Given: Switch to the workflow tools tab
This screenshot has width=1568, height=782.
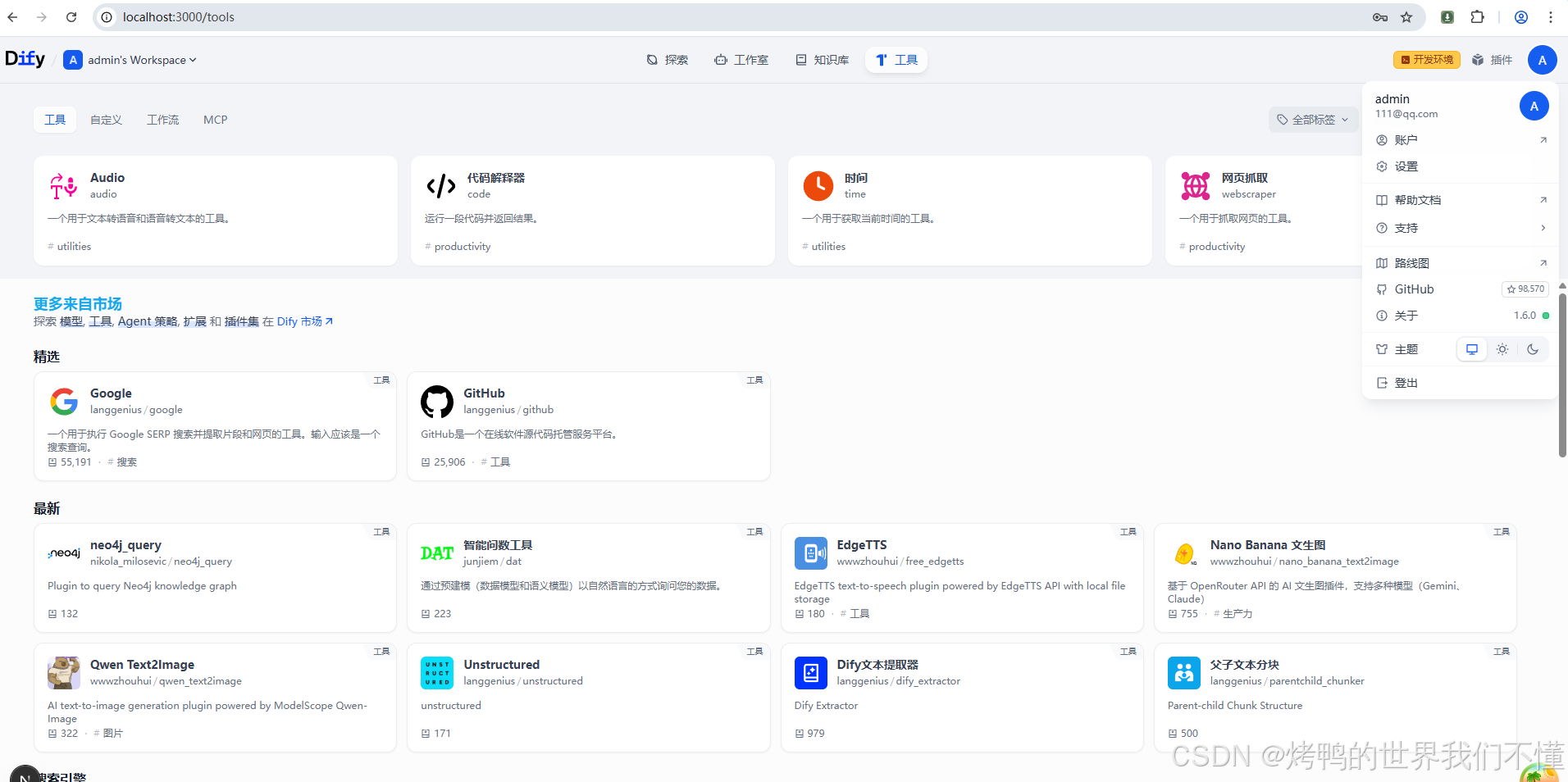Looking at the screenshot, I should 162,120.
